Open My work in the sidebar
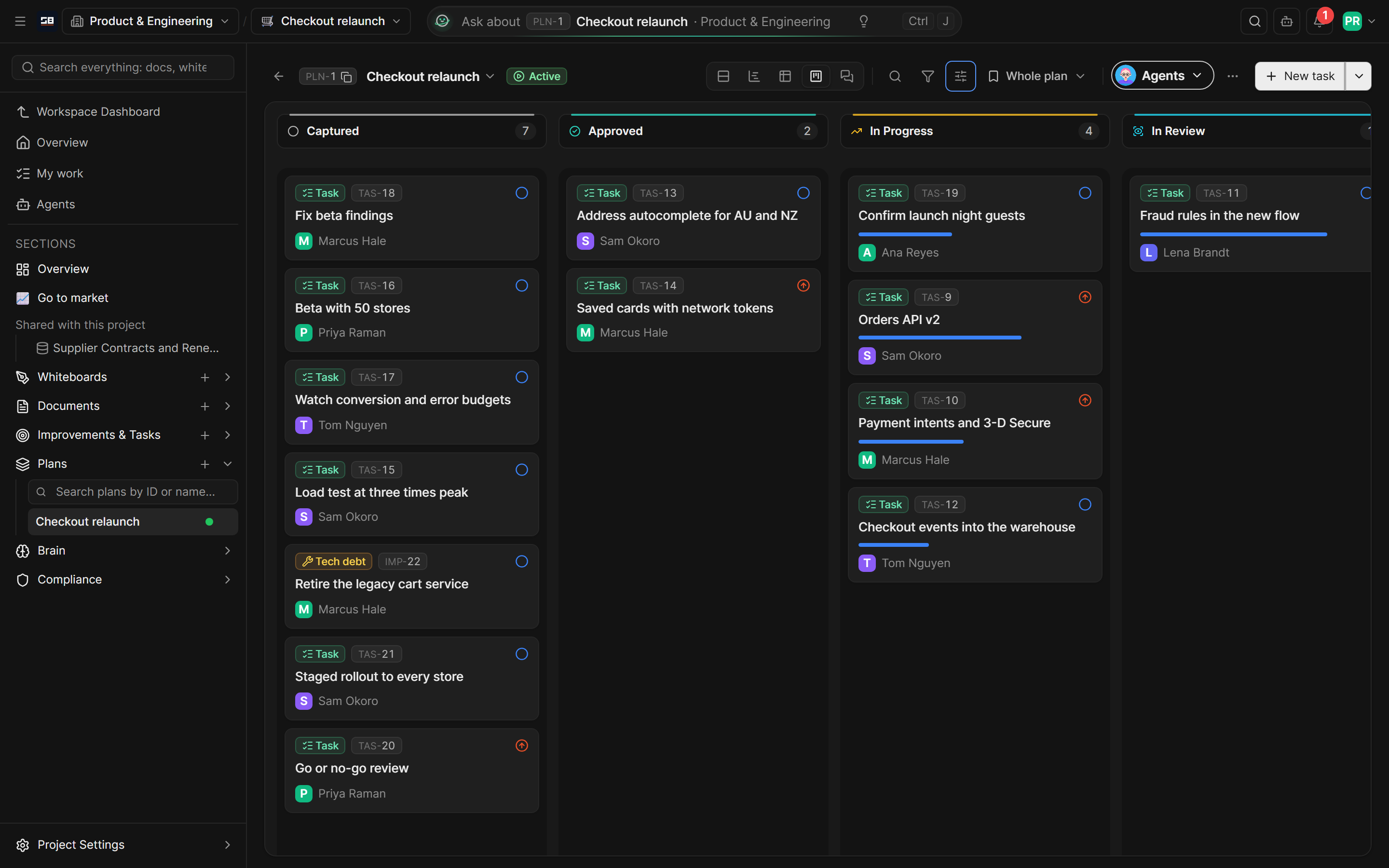 click(123, 174)
